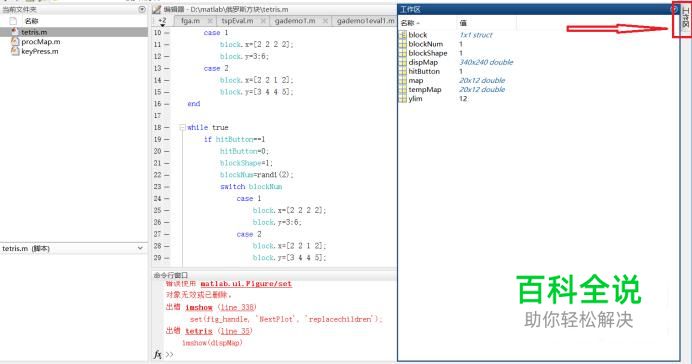This screenshot has height=364, width=692.
Task: Close the gademo1.m editor tab
Action: point(325,21)
